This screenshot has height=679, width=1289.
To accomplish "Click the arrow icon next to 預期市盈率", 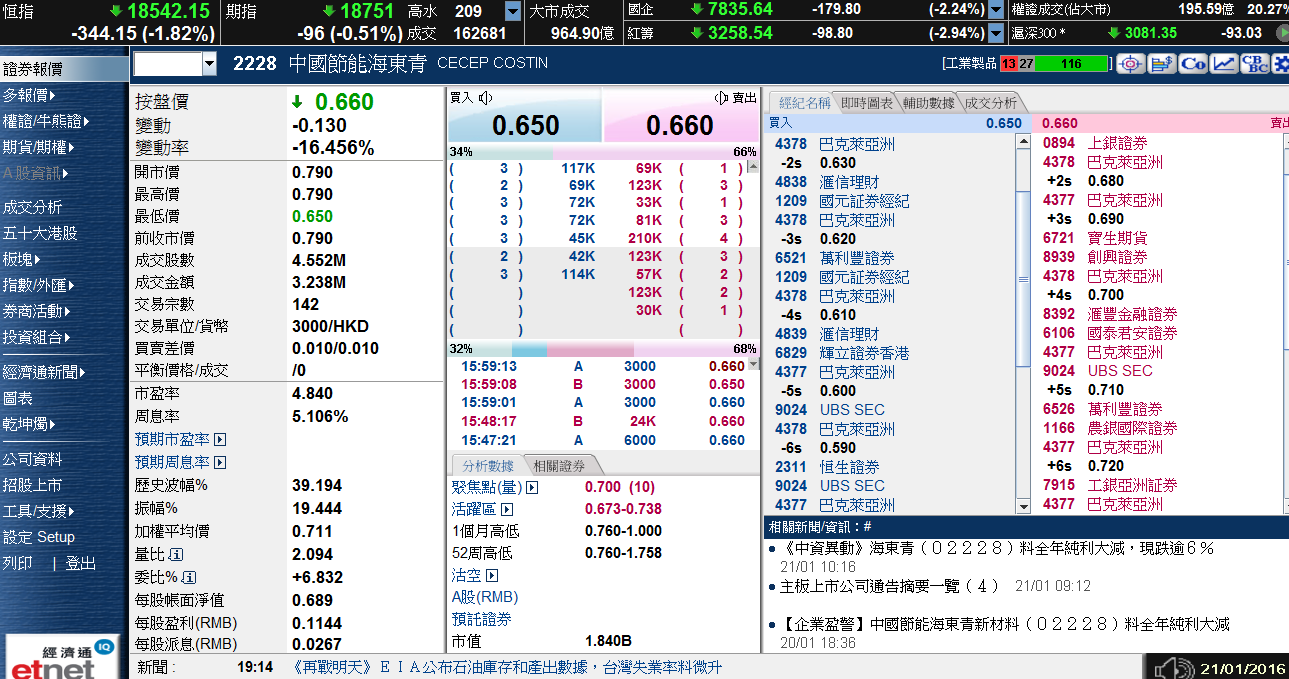I will coord(220,439).
